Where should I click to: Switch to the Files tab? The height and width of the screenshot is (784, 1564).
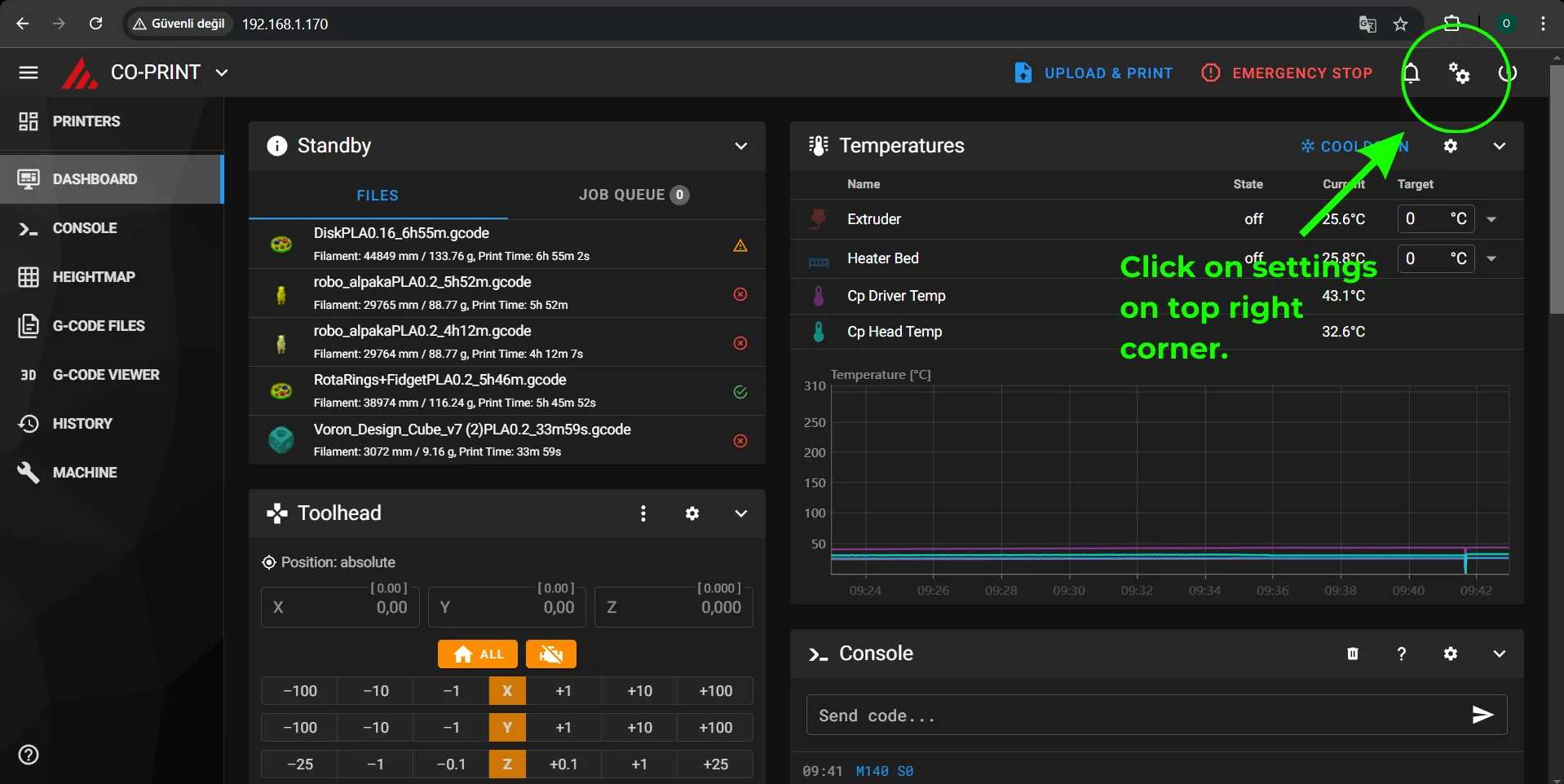(378, 196)
